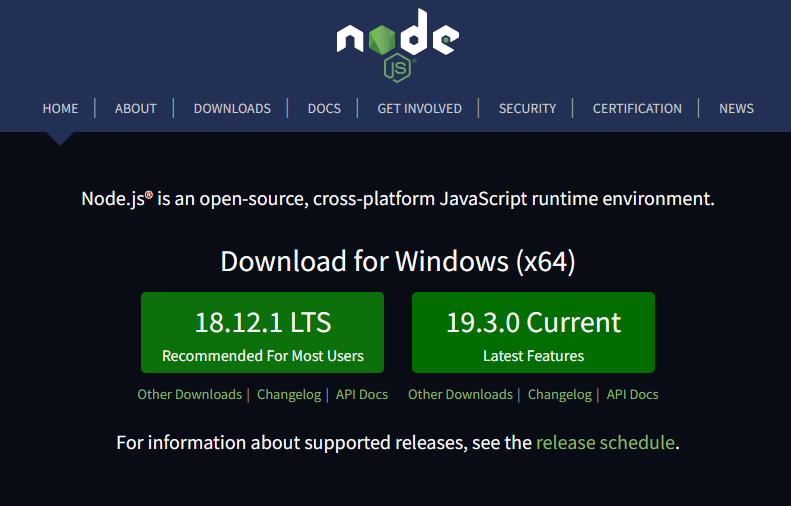This screenshot has width=791, height=506.
Task: Open Other Downloads under the LTS button
Action: [x=190, y=395]
